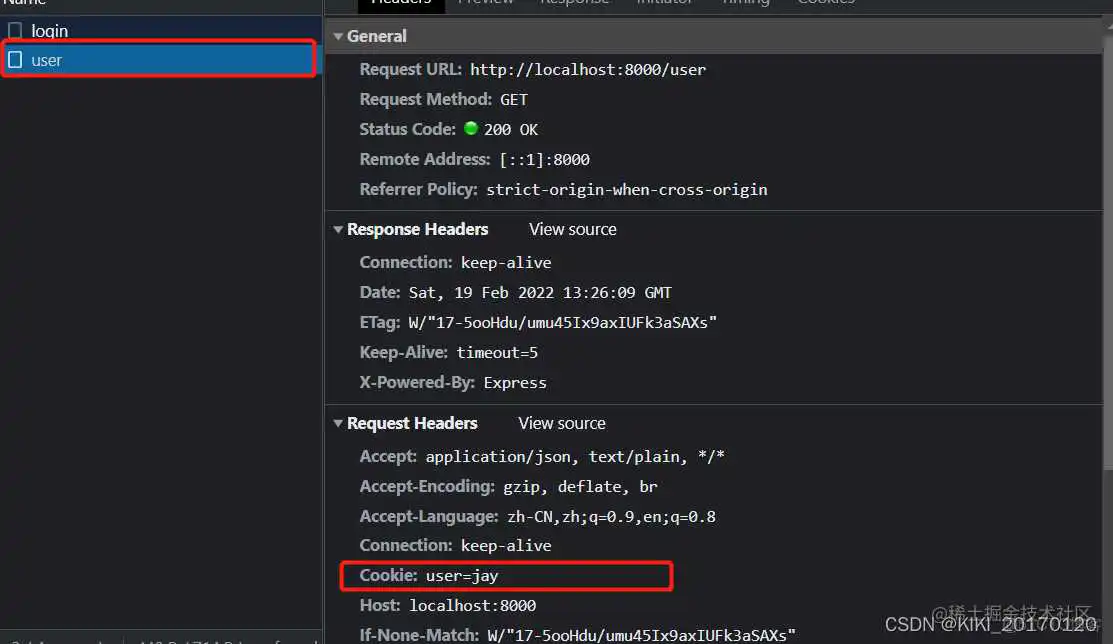Click the Name column header

(24, 3)
